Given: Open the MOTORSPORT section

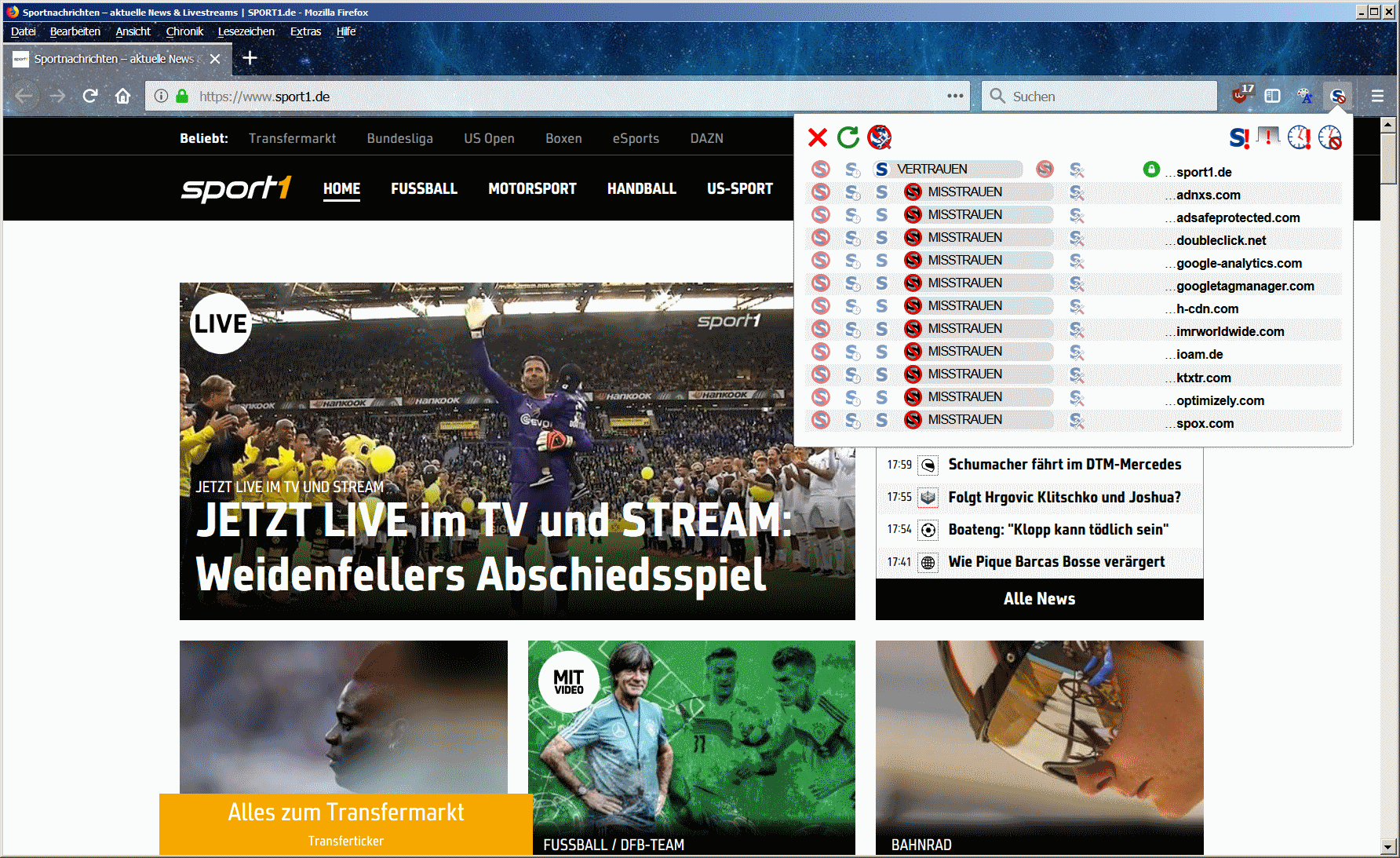Looking at the screenshot, I should 532,188.
